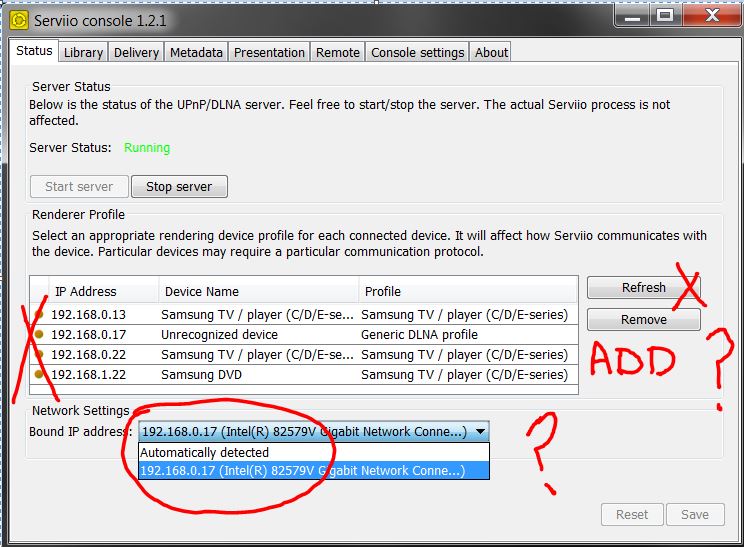Screen dimensions: 744x547
Task: Click status dot beside 192.168.1.22
Action: [39, 374]
